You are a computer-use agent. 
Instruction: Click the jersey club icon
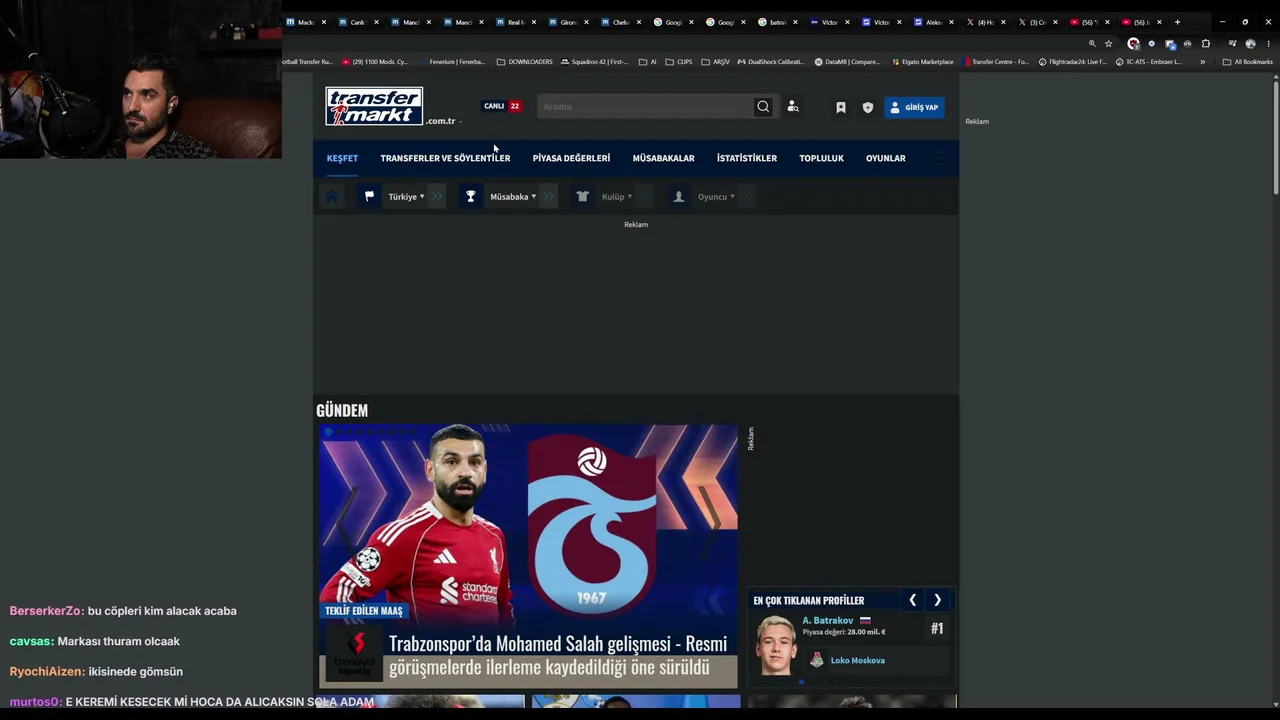point(583,197)
